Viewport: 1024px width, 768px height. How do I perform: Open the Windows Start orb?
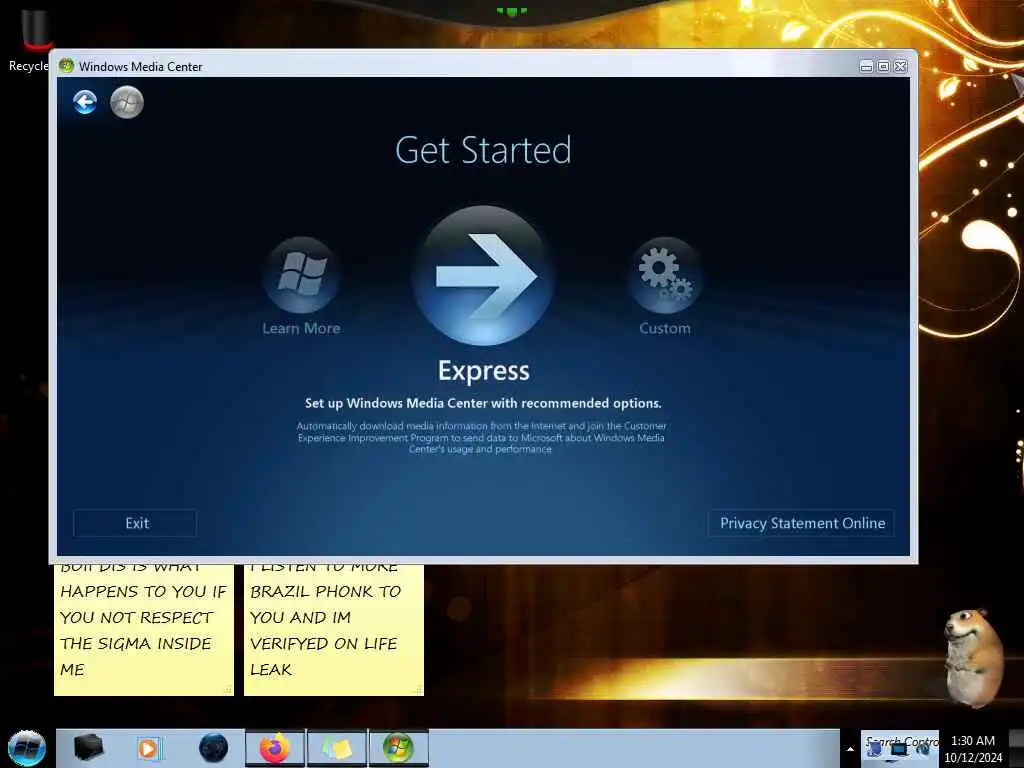[27, 748]
